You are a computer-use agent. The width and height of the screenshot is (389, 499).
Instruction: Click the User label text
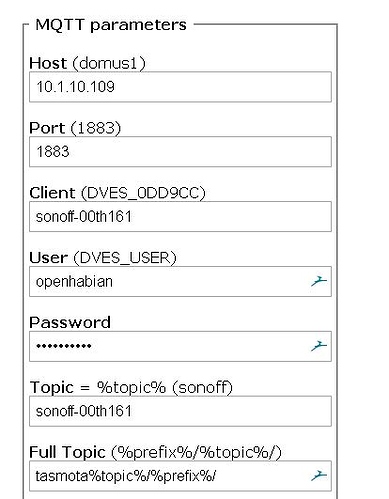[49, 257]
